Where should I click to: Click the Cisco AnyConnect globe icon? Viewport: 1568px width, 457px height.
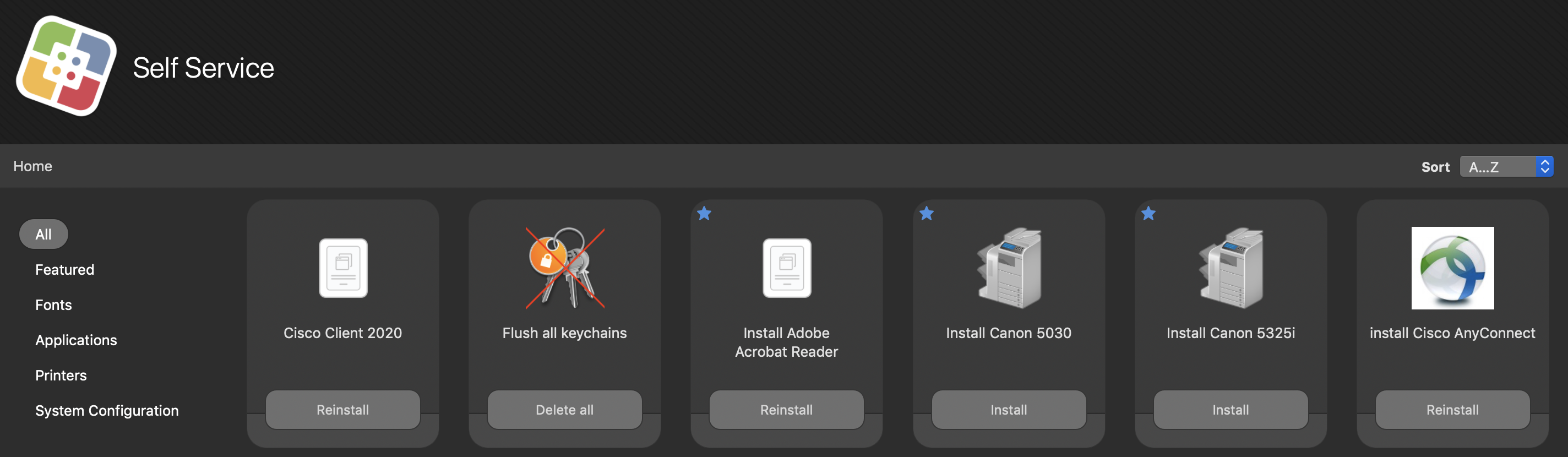pos(1452,268)
